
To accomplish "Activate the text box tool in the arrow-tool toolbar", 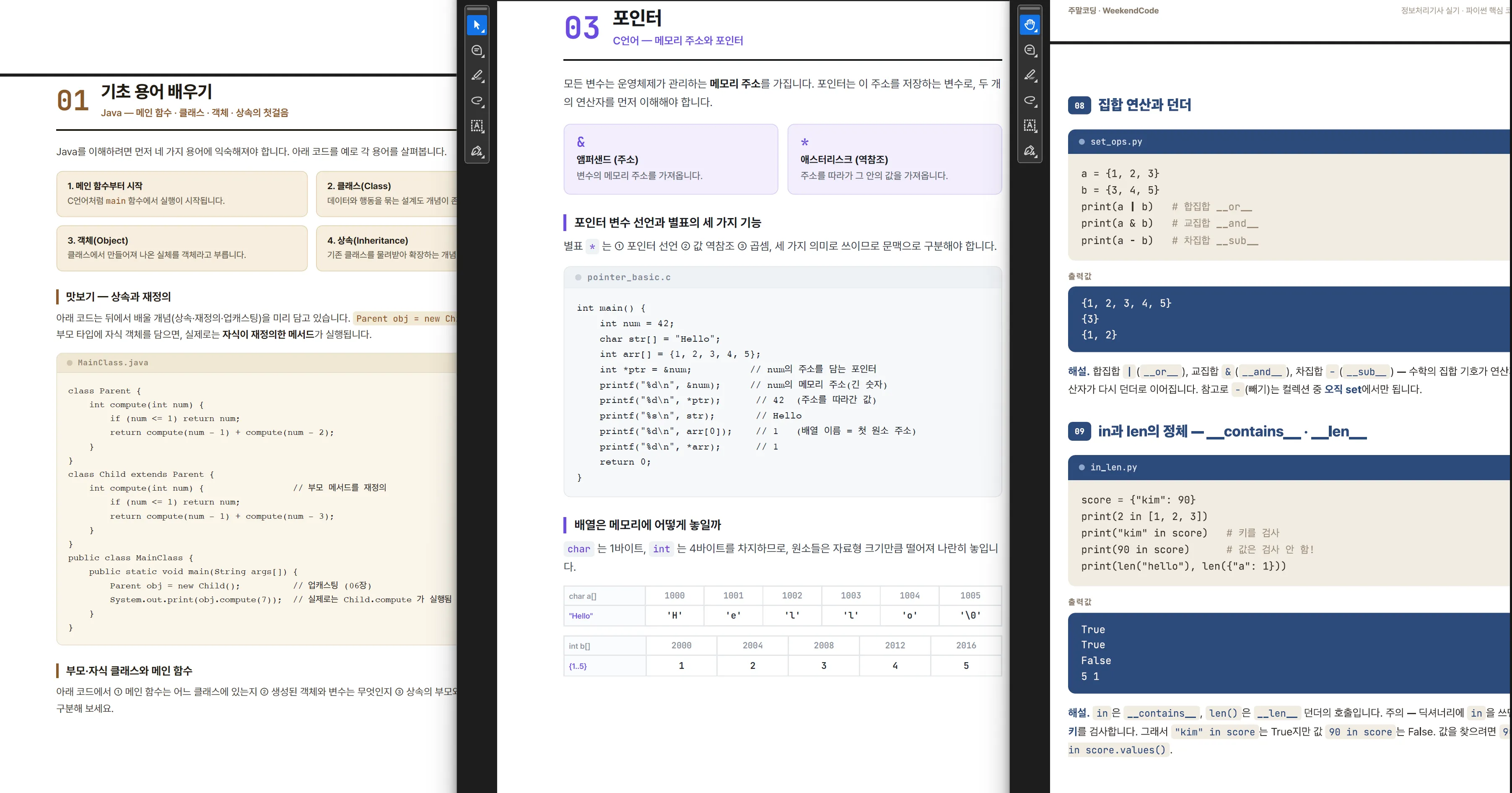I will click(477, 126).
